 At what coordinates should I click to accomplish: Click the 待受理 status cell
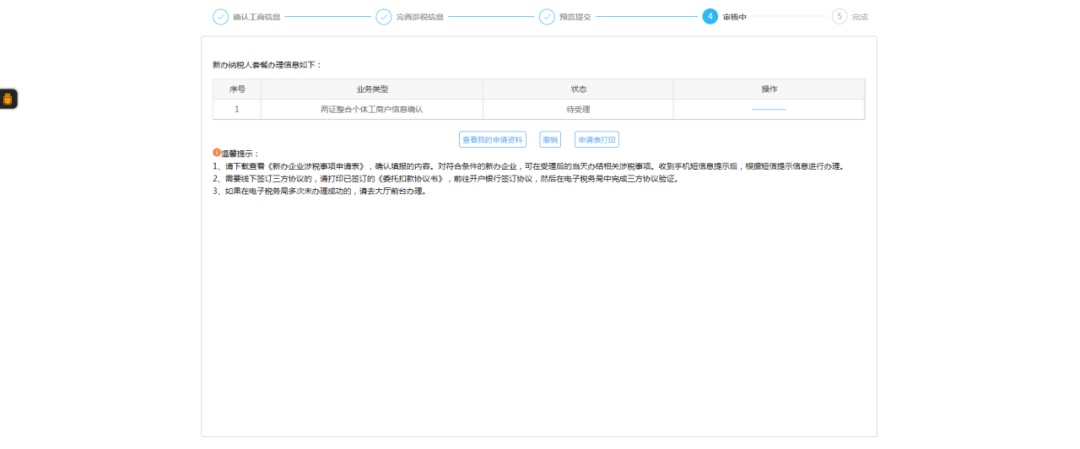pyautogui.click(x=578, y=108)
